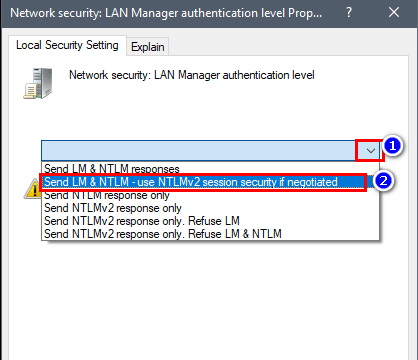Close the LAN Manager properties dialog
The width and height of the screenshot is (418, 360).
coord(394,13)
